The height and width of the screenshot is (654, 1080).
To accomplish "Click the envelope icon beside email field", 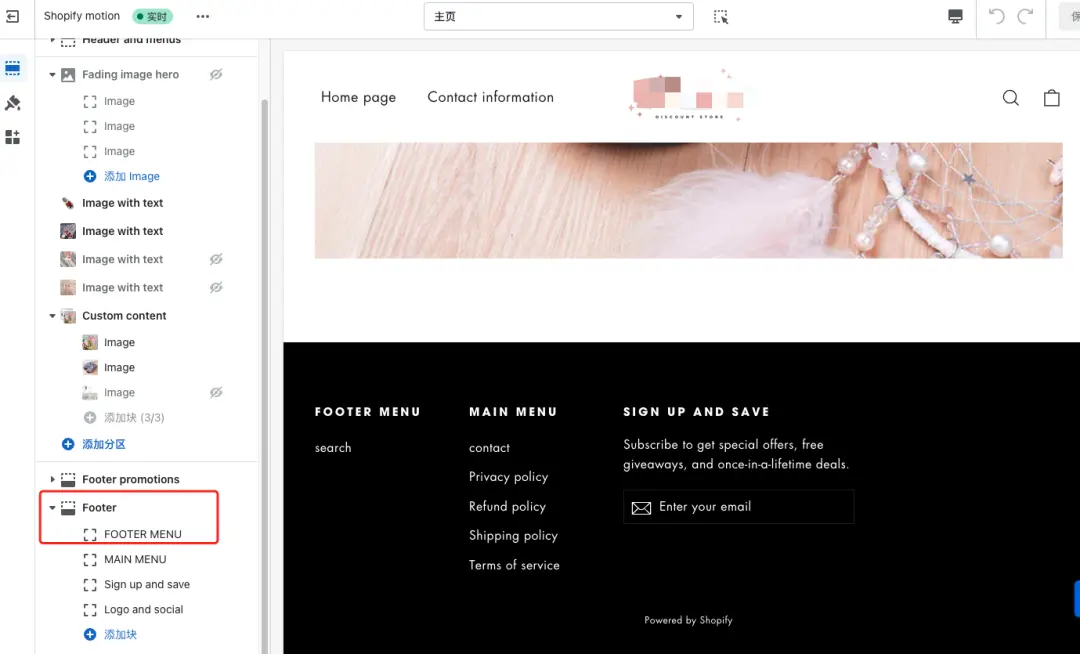I will coord(641,508).
